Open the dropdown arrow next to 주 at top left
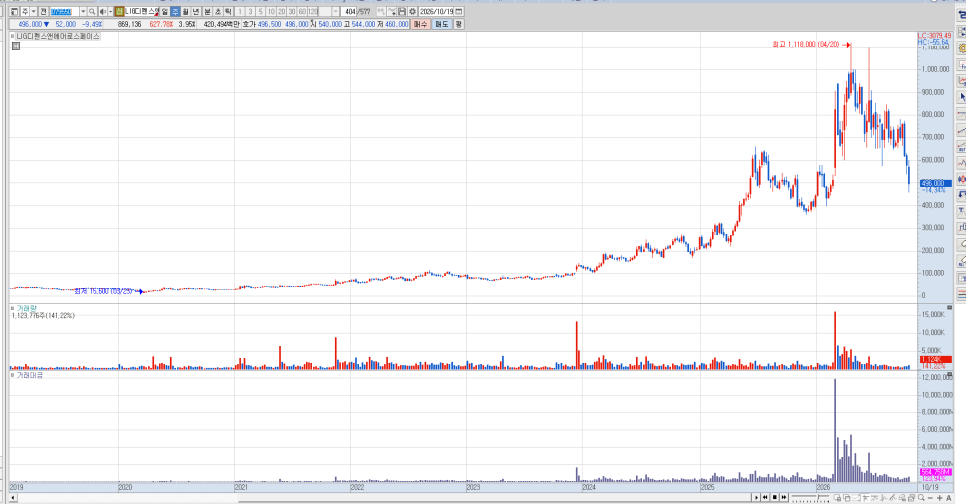The width and height of the screenshot is (966, 504). click(x=34, y=11)
